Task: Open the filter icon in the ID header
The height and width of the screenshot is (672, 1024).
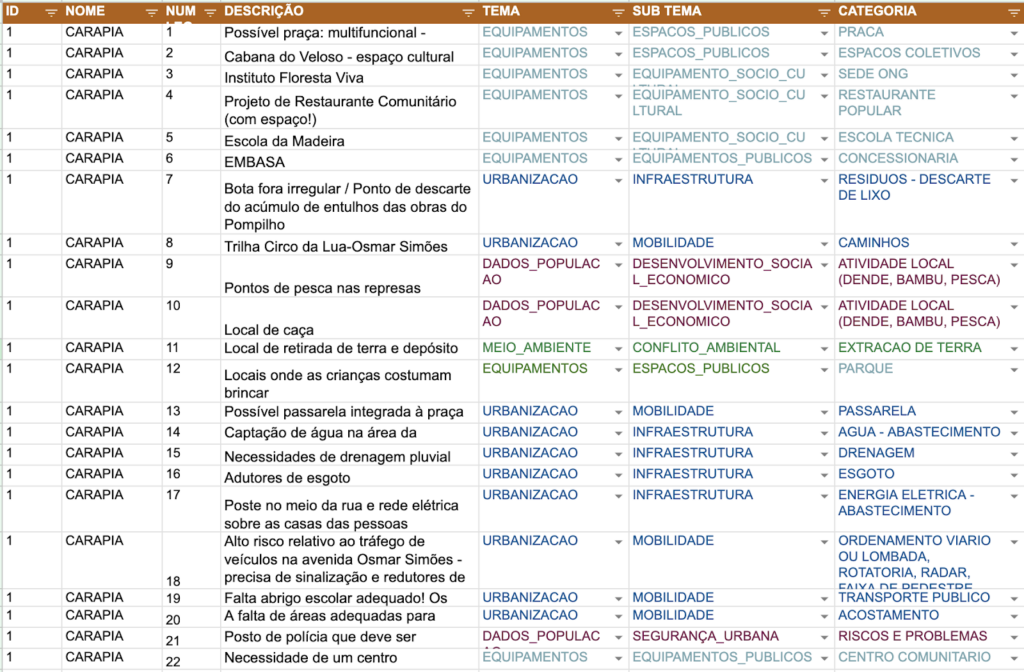Action: [x=50, y=12]
